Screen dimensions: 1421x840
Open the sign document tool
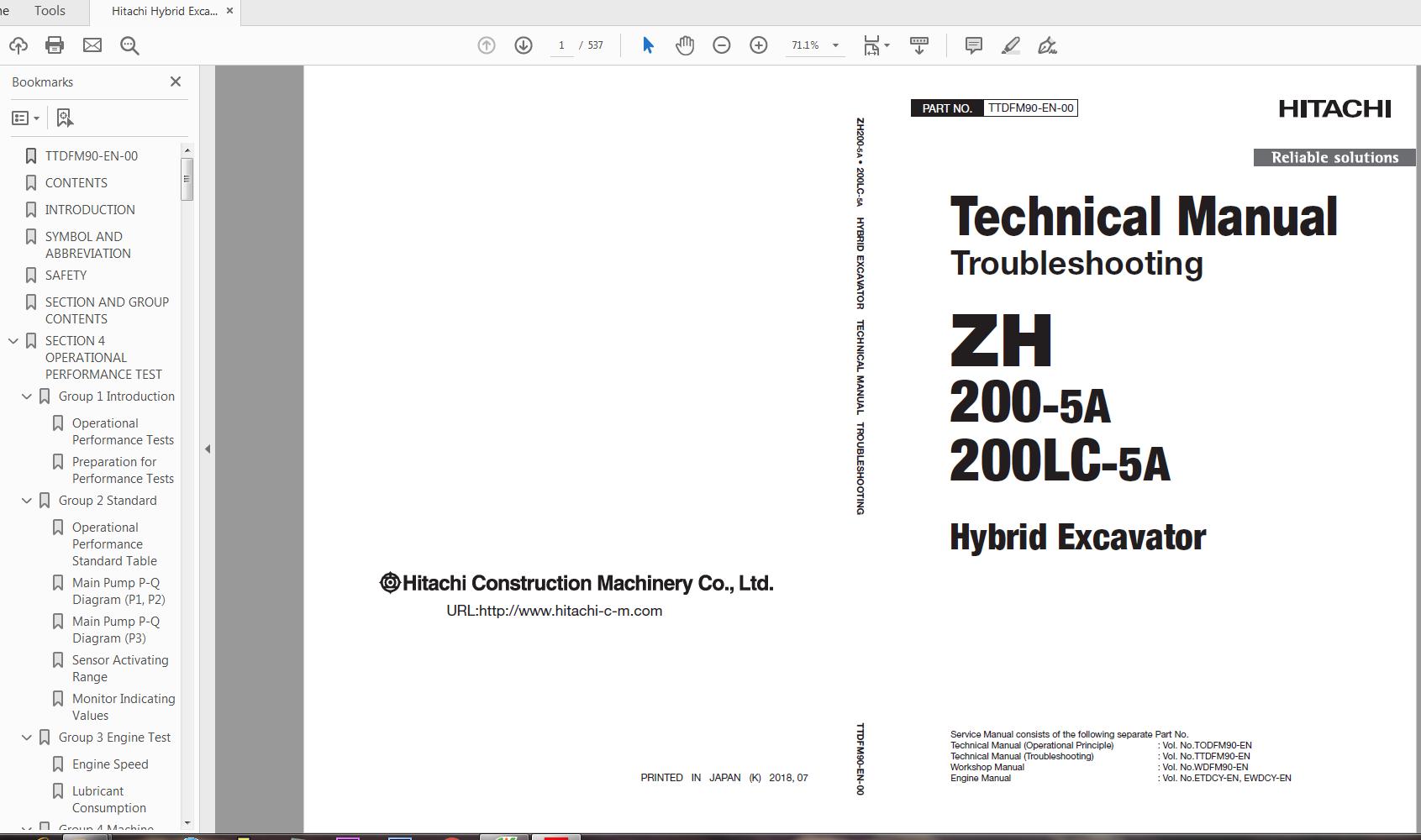tap(1048, 45)
